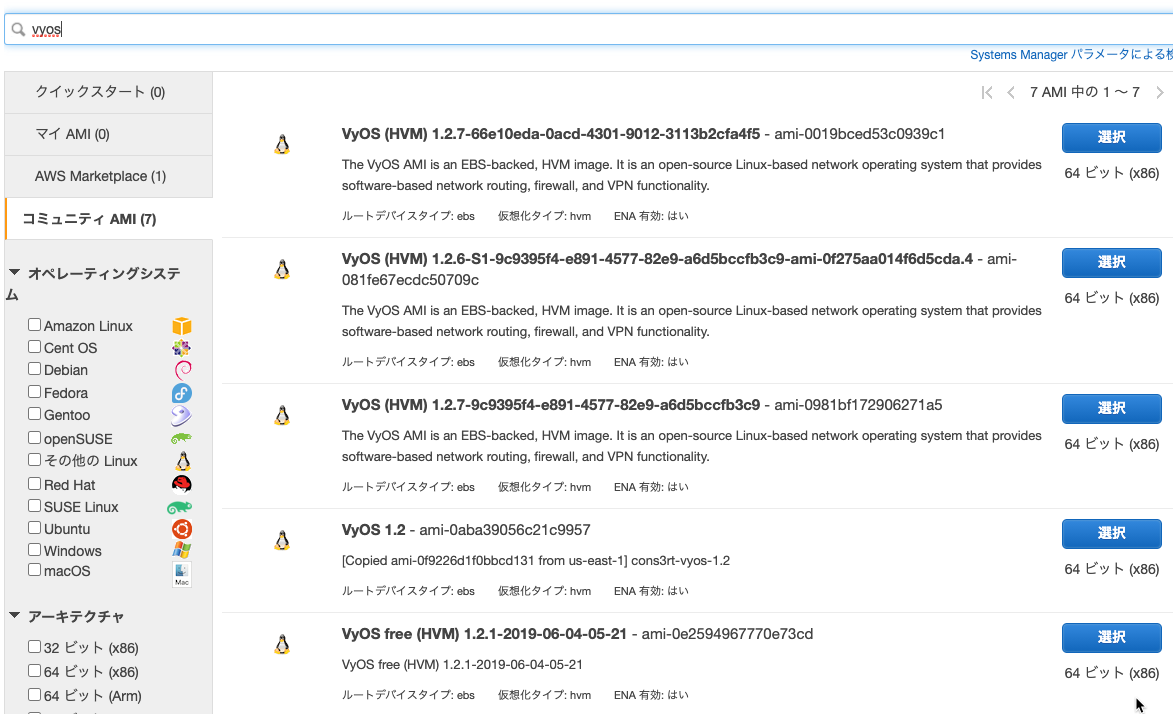Click the Fedora logo icon
The width and height of the screenshot is (1173, 714).
[x=182, y=393]
